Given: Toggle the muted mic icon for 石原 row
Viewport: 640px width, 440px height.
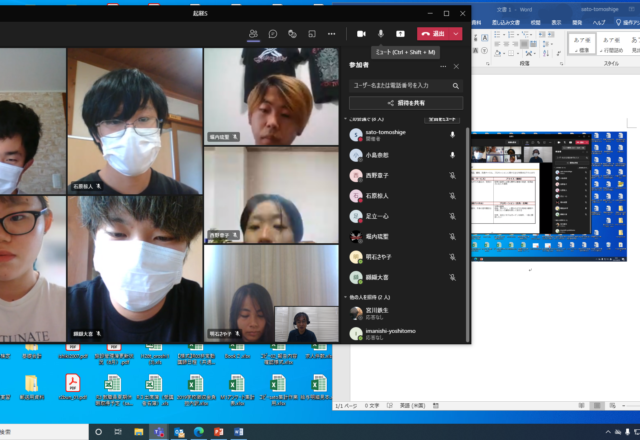Looking at the screenshot, I should (x=452, y=196).
